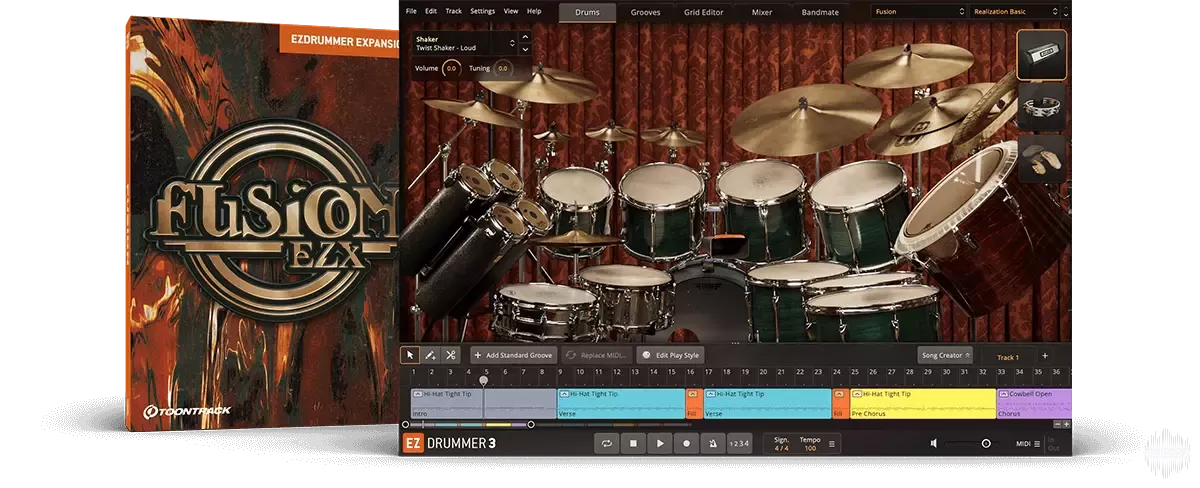
Task: Zoom in timeline with the plus icon
Action: point(1066,424)
